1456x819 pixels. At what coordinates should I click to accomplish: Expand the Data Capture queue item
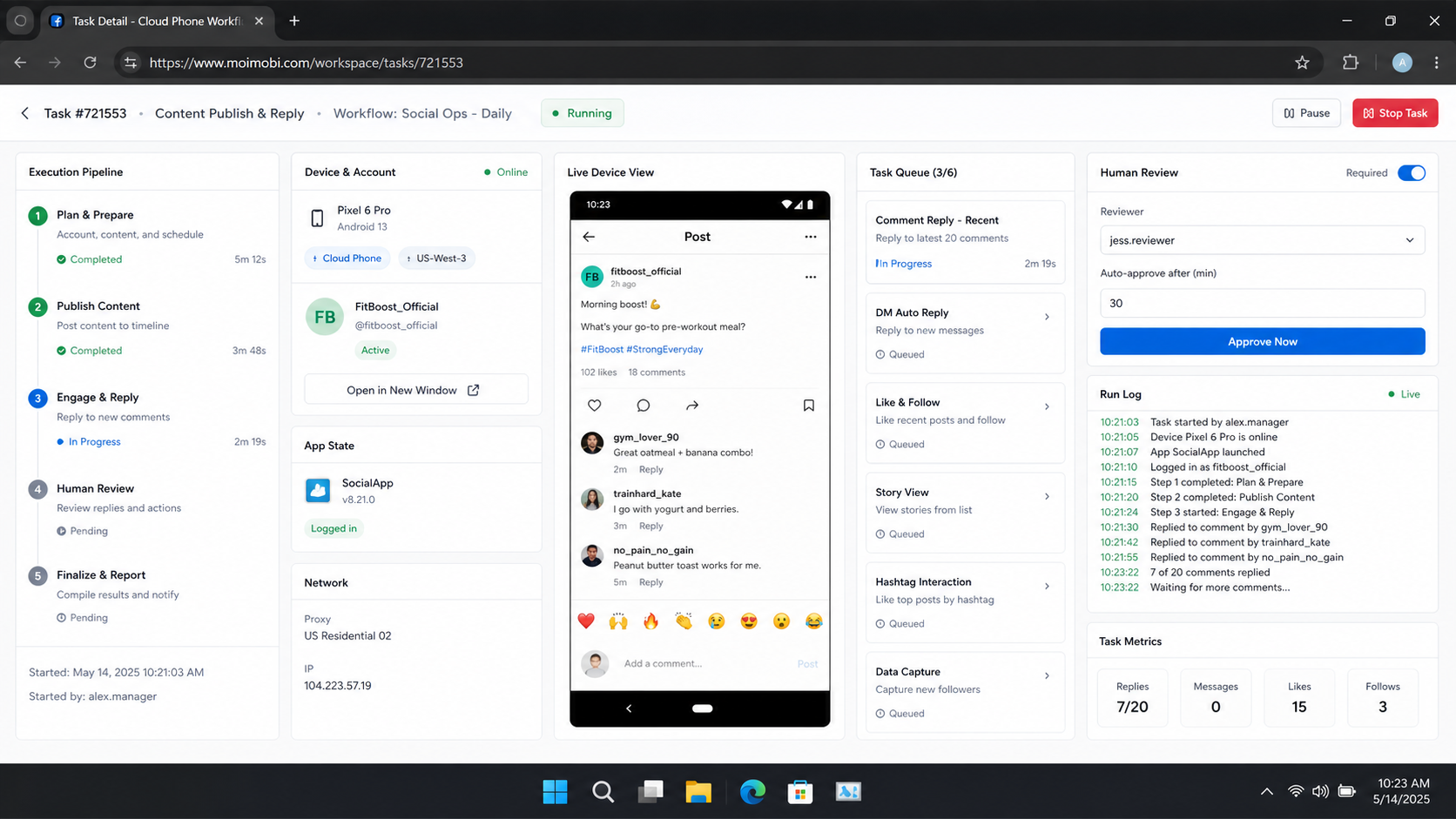click(1047, 675)
